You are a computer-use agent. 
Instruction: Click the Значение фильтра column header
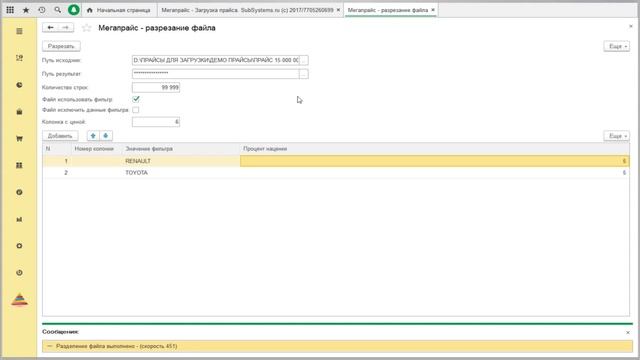pyautogui.click(x=181, y=149)
